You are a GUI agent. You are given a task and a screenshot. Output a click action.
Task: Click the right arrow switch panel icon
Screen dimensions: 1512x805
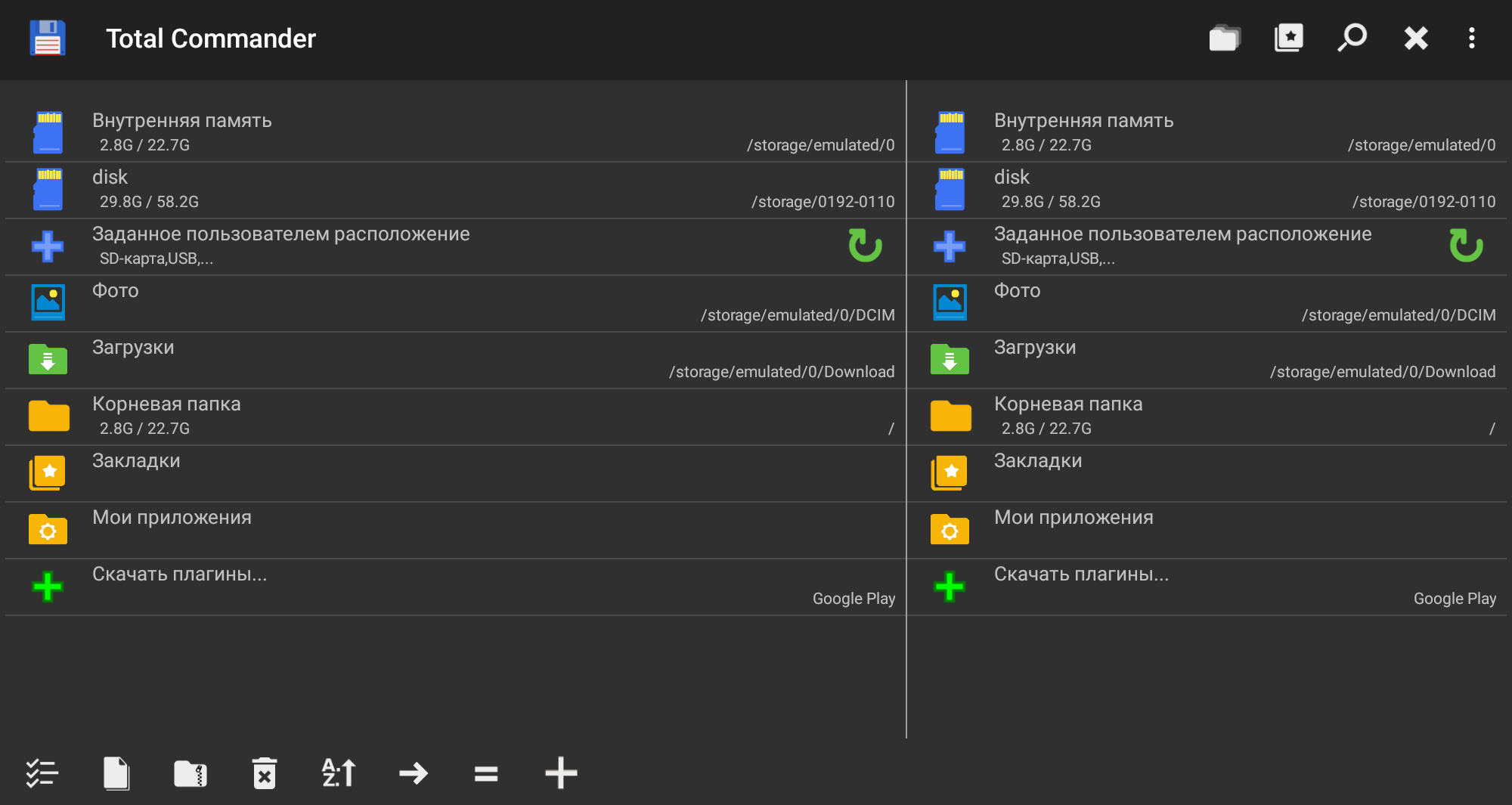tap(414, 773)
